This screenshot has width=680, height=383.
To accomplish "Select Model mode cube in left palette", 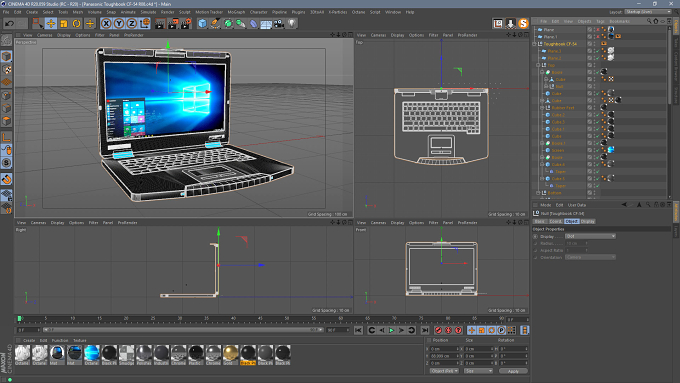I will (7, 56).
